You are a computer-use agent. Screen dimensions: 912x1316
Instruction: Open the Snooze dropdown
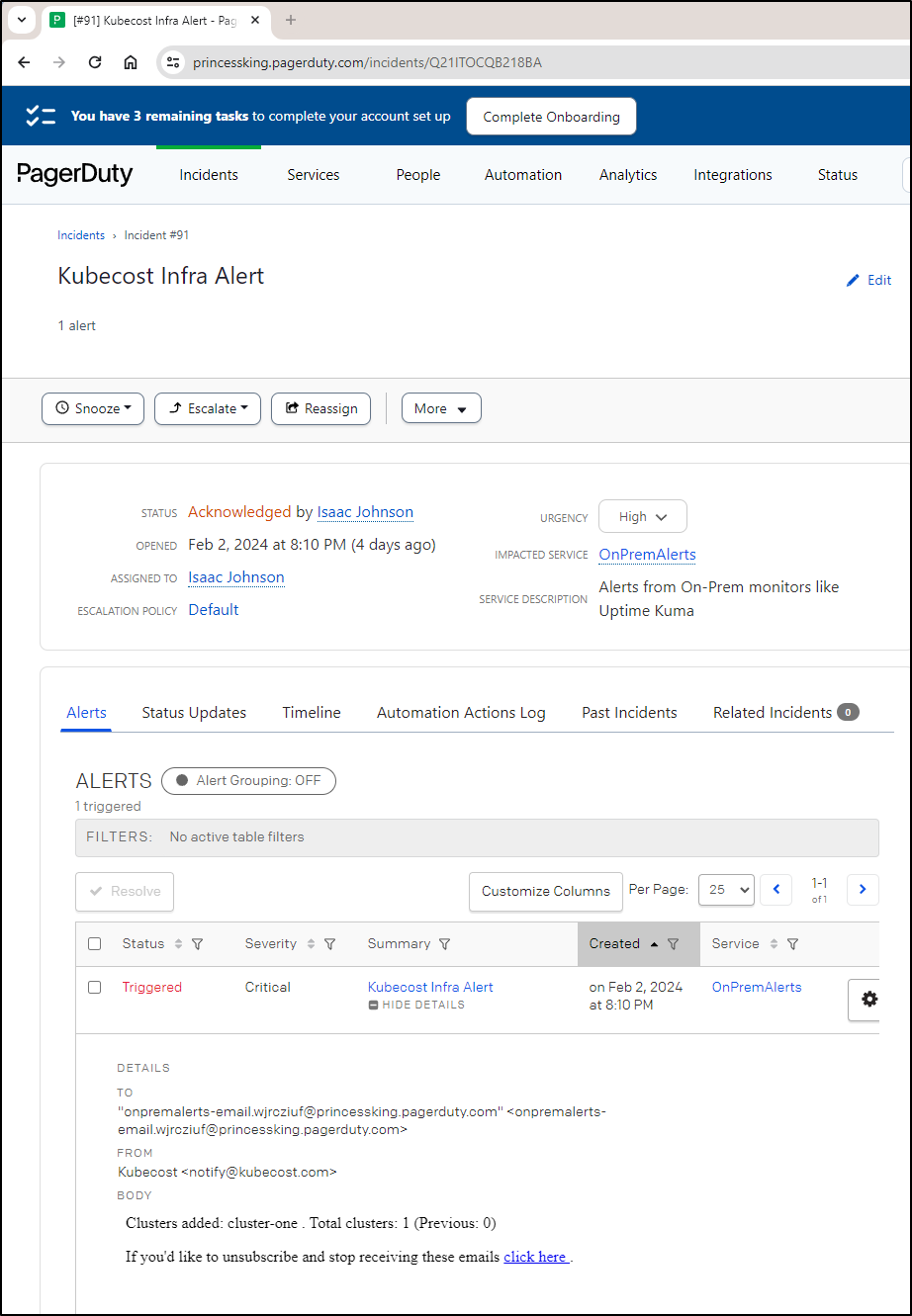pyautogui.click(x=93, y=408)
